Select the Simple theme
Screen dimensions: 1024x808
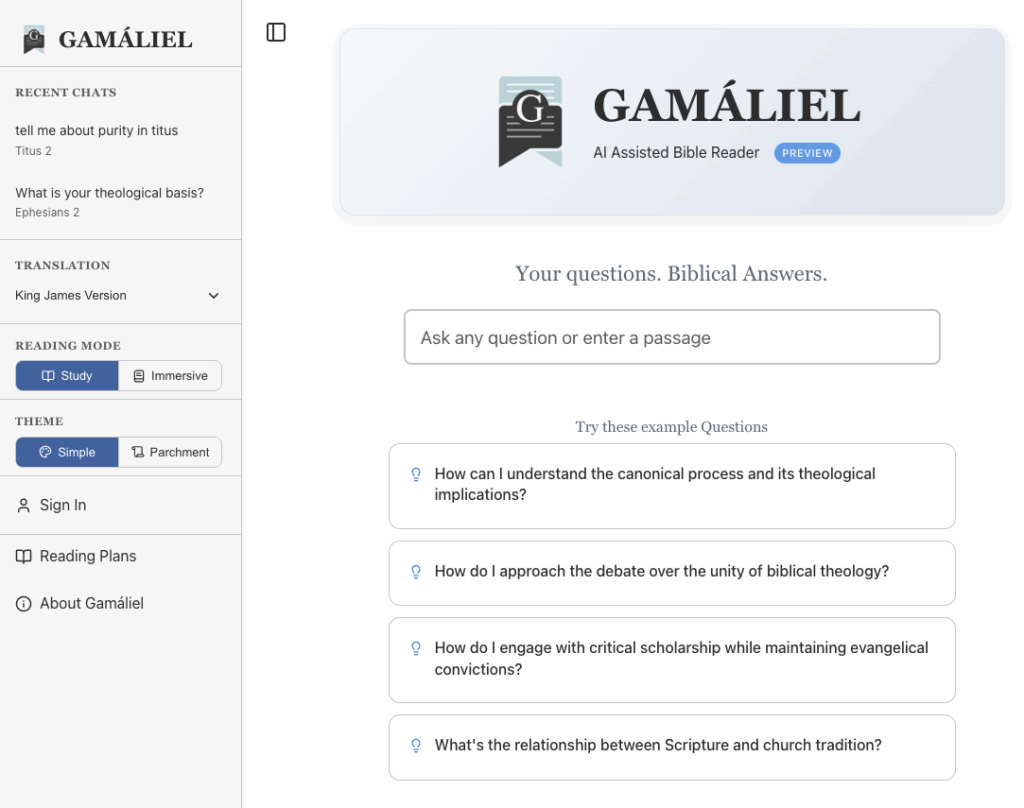tap(67, 452)
